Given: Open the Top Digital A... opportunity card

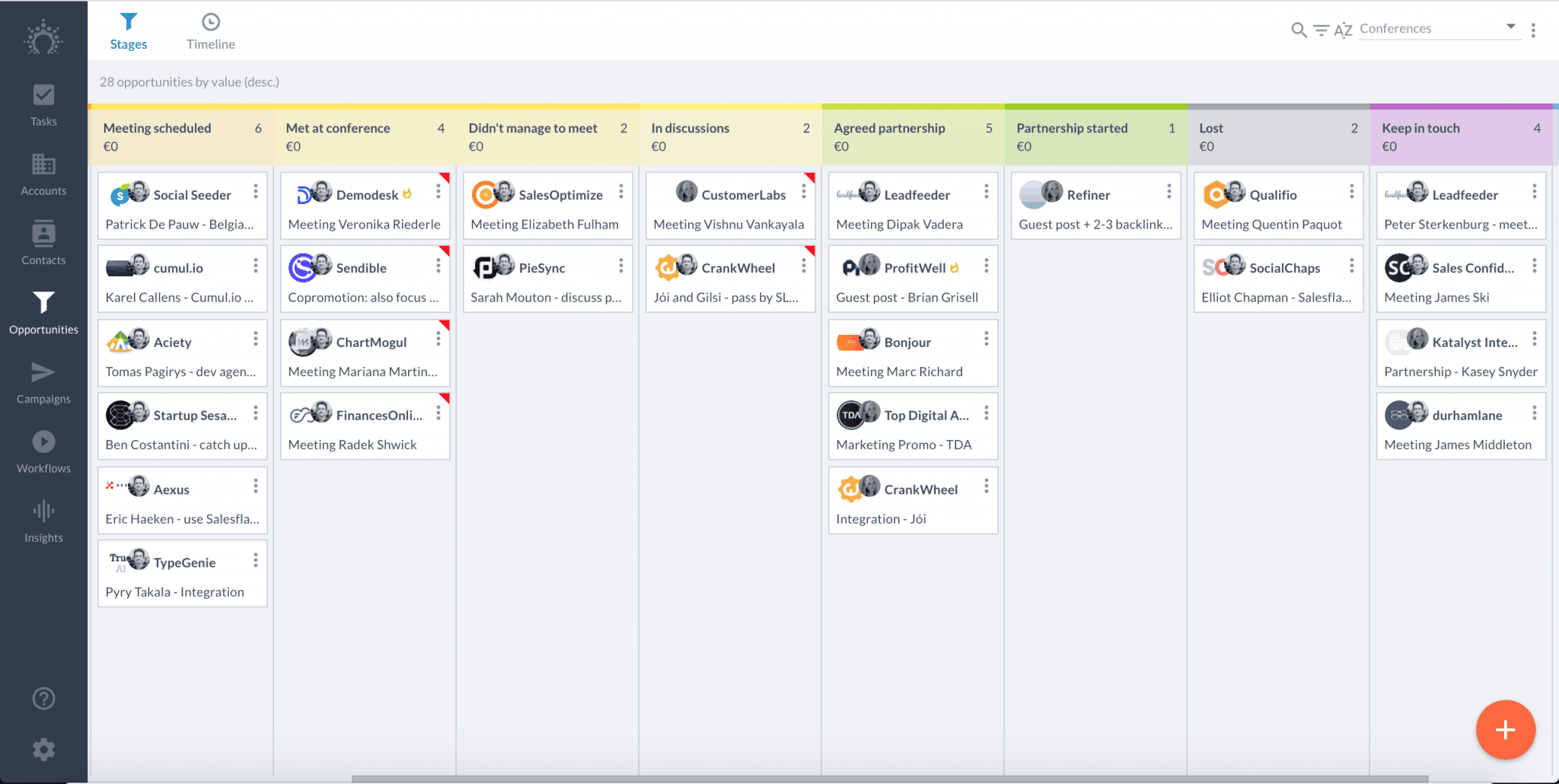Looking at the screenshot, I should tap(913, 427).
